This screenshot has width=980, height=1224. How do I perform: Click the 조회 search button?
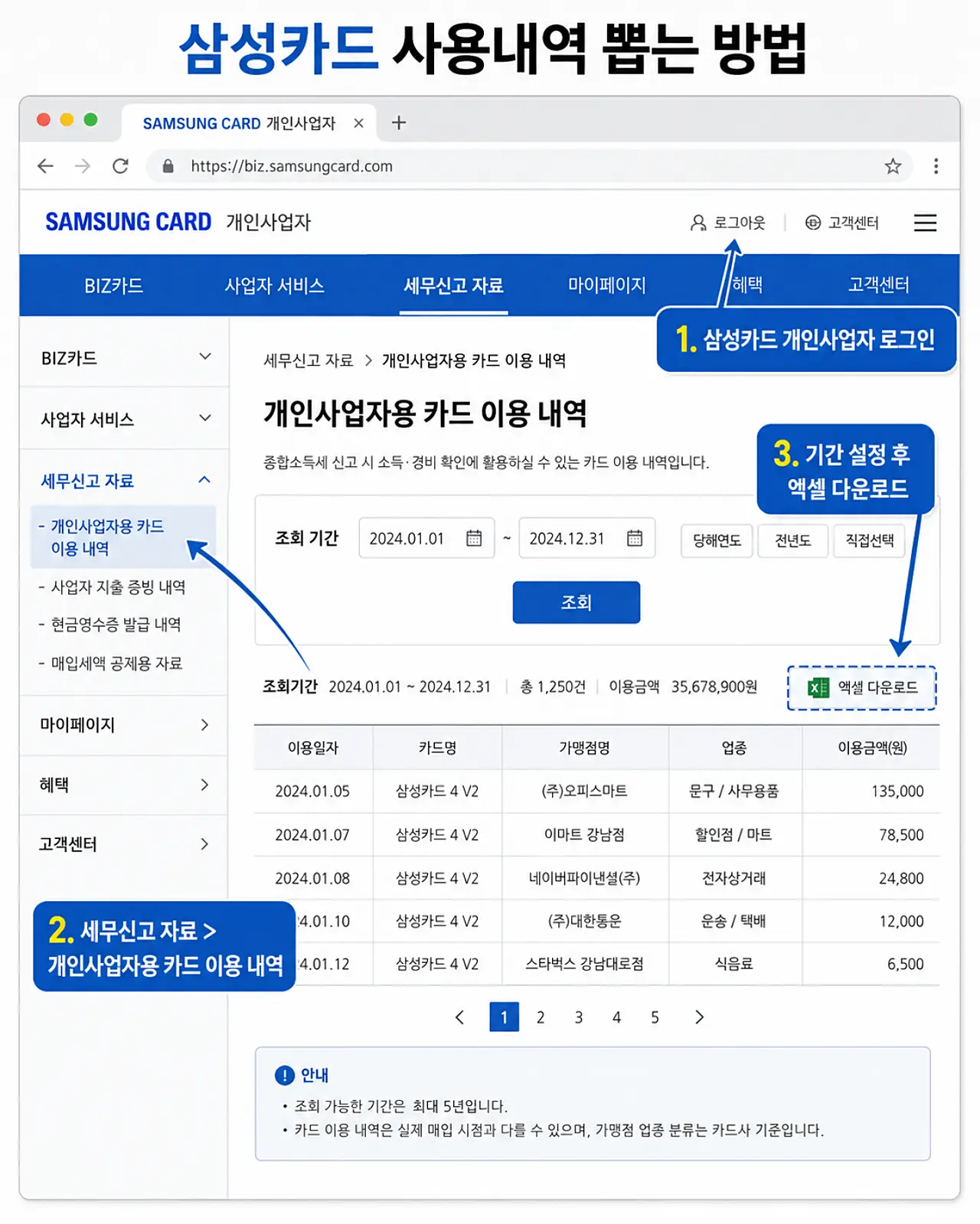[x=577, y=602]
